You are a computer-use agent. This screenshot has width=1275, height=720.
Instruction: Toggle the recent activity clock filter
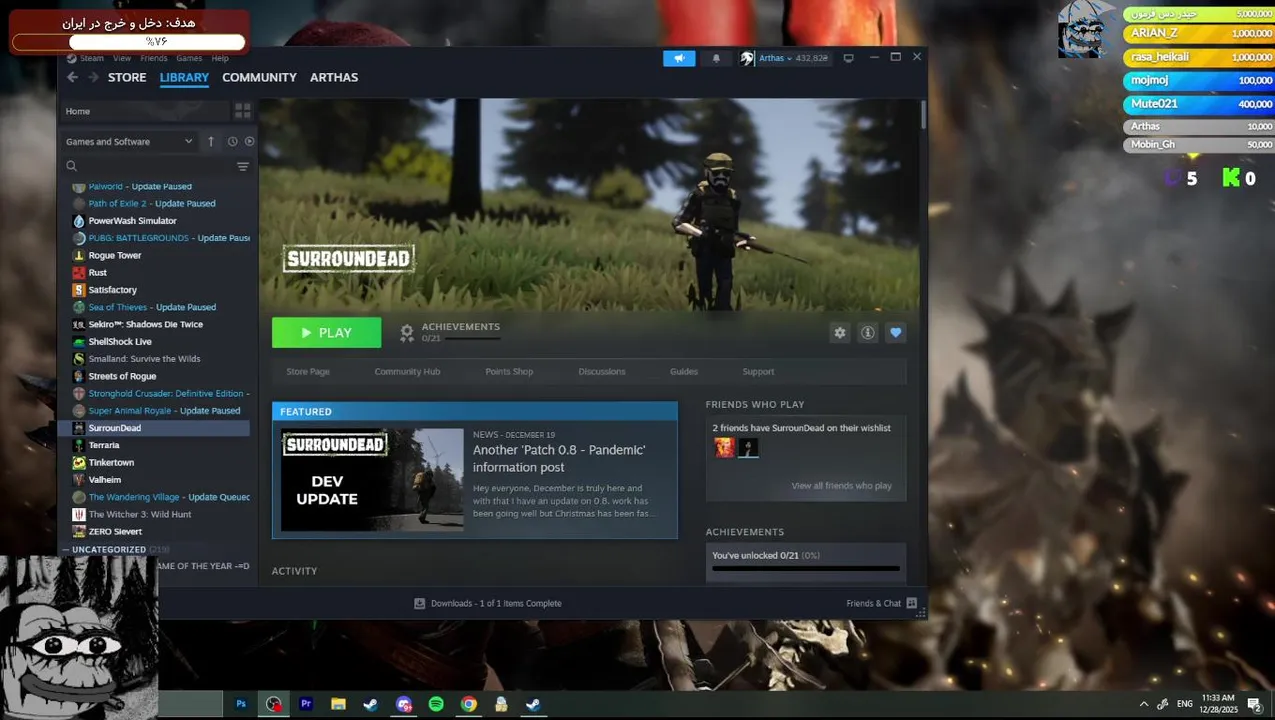point(232,141)
